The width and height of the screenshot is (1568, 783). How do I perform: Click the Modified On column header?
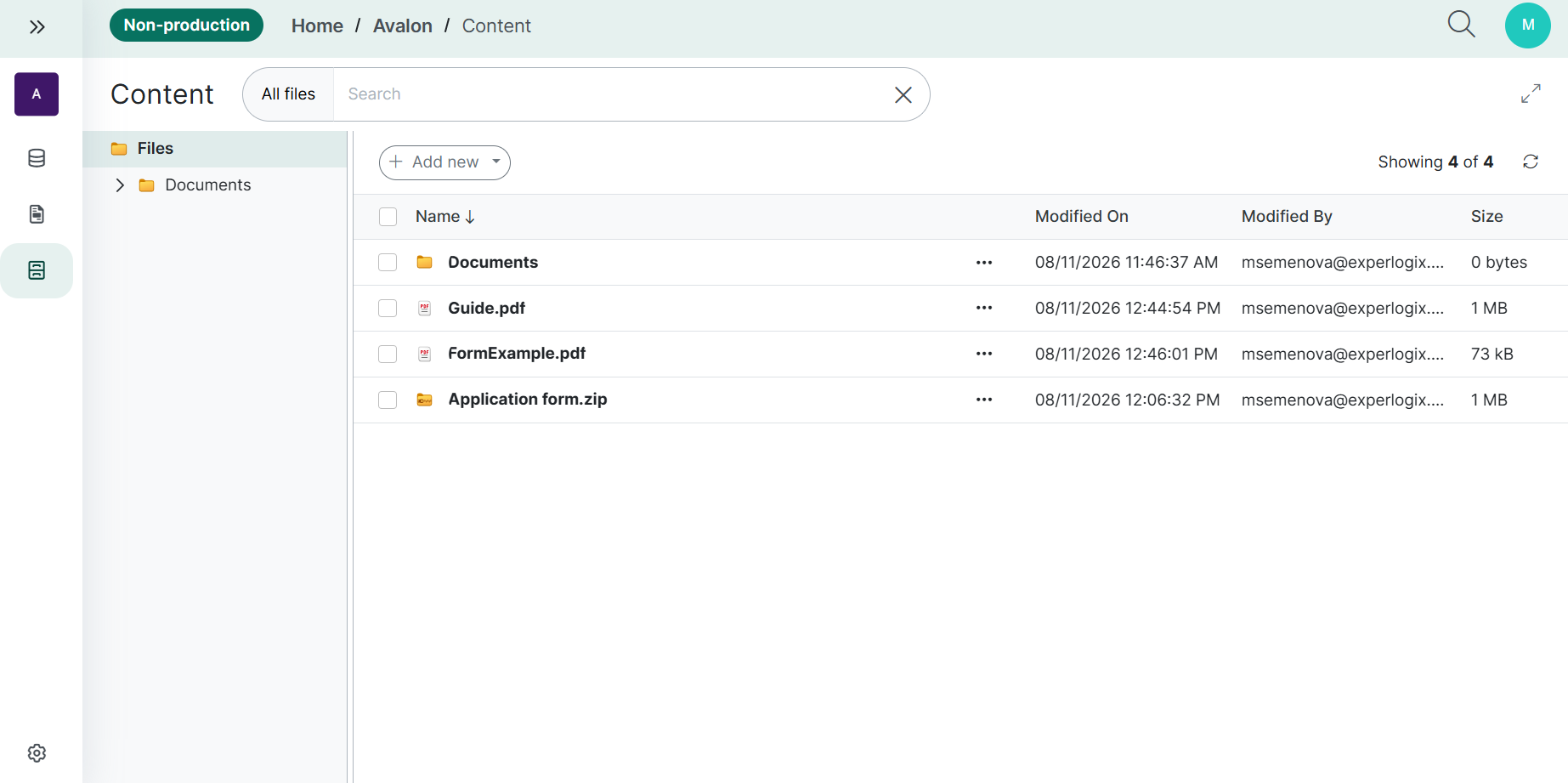click(x=1082, y=217)
